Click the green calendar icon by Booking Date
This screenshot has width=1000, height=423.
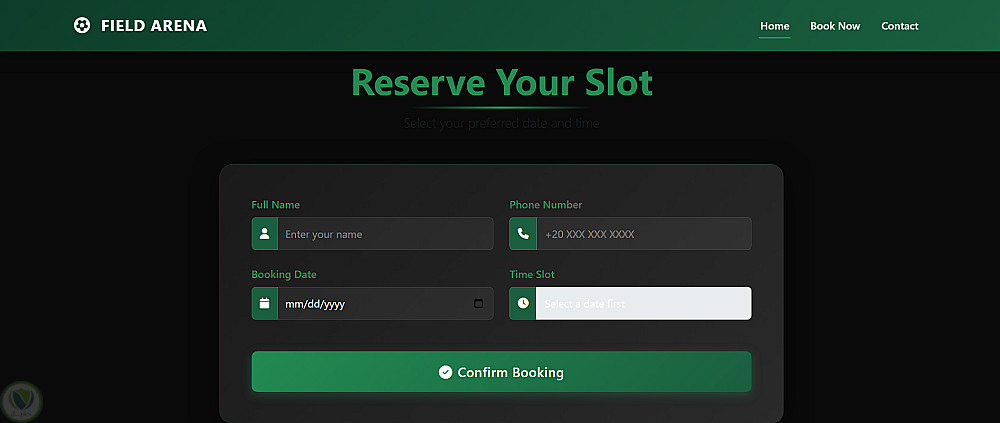265,304
